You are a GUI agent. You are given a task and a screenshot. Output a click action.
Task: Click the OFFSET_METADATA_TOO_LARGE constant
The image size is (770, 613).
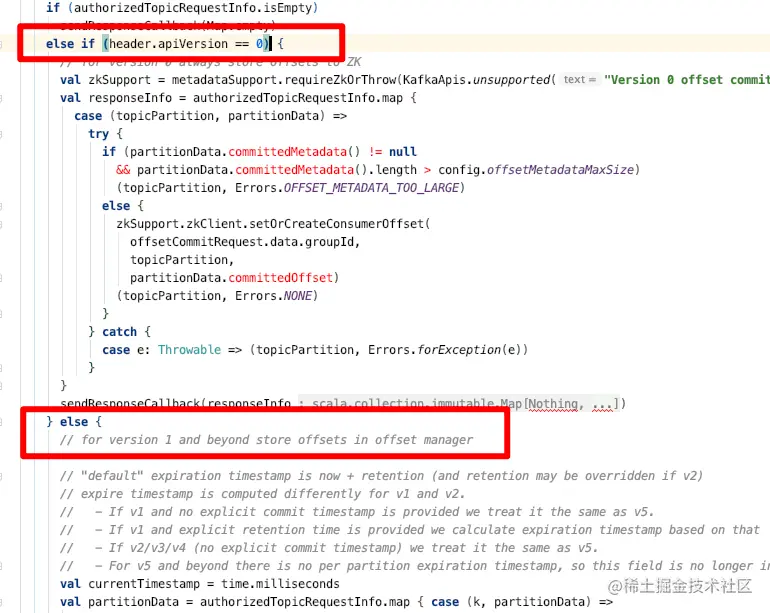coord(371,188)
